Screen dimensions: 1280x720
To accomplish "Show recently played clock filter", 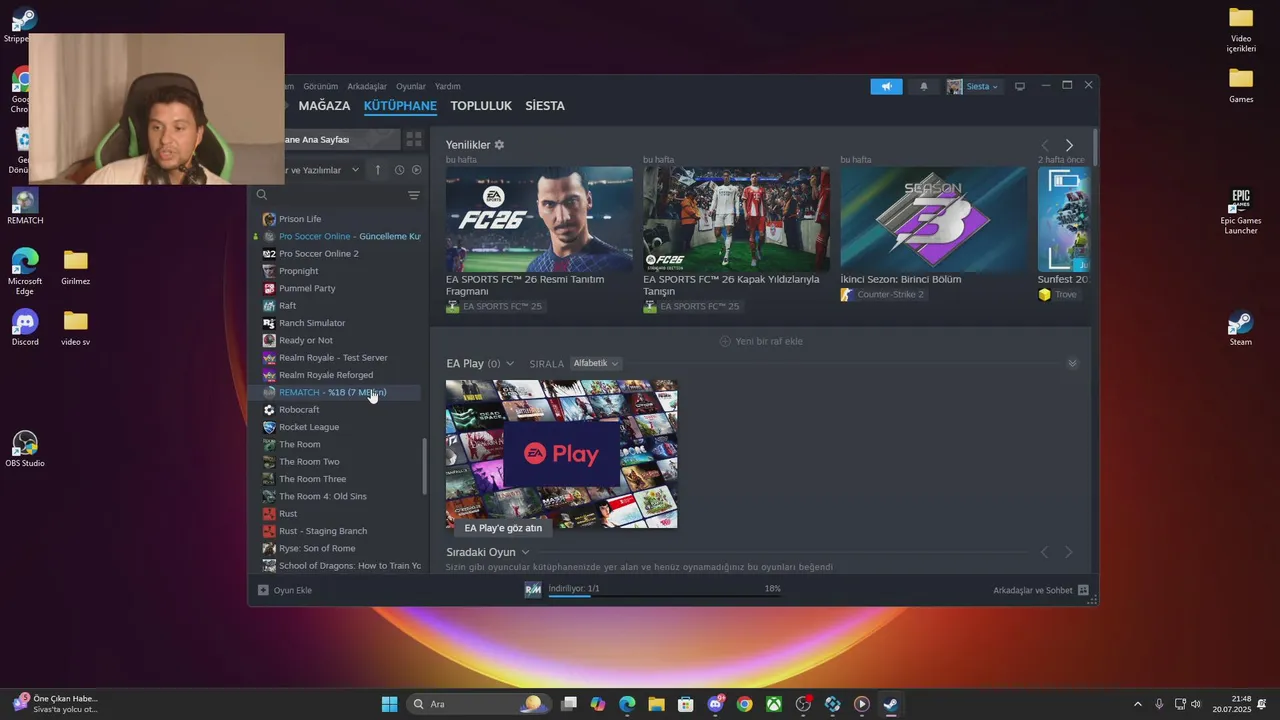I will click(399, 170).
